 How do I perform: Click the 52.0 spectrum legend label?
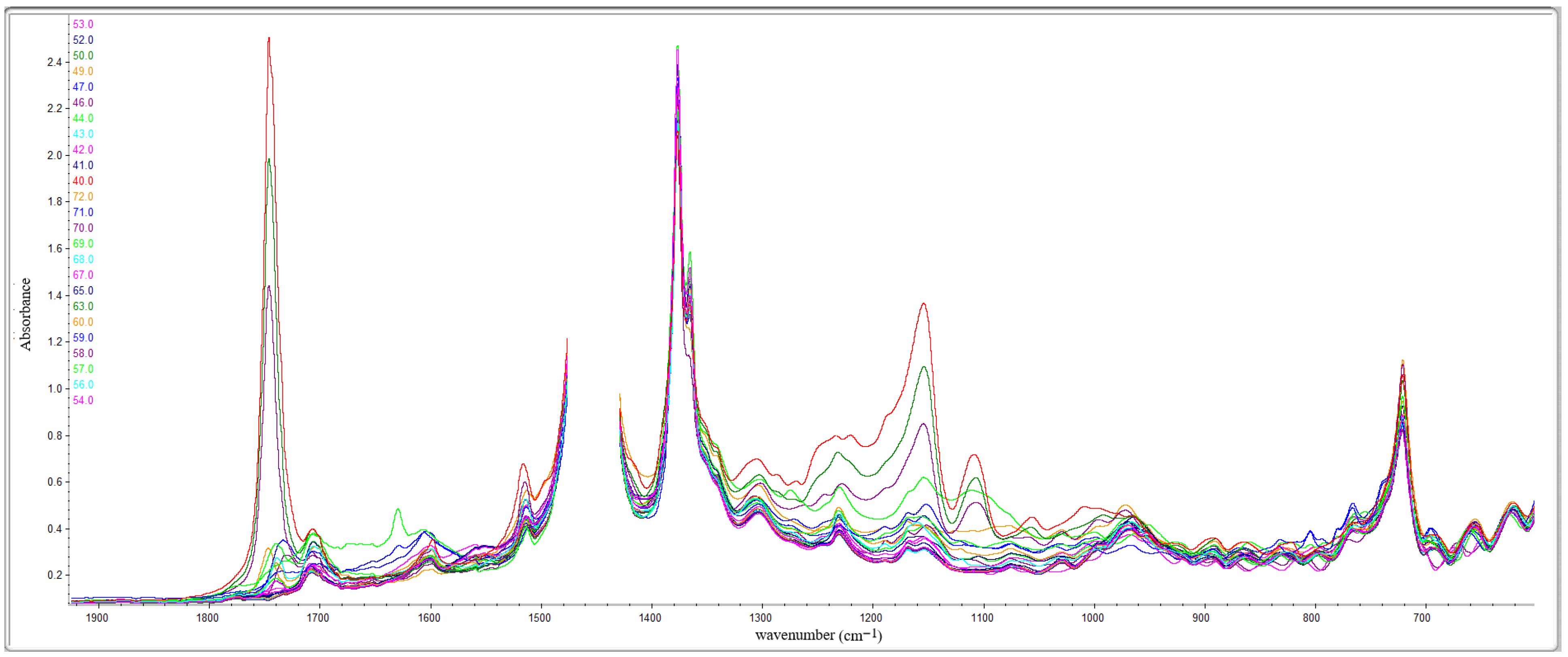tap(83, 40)
